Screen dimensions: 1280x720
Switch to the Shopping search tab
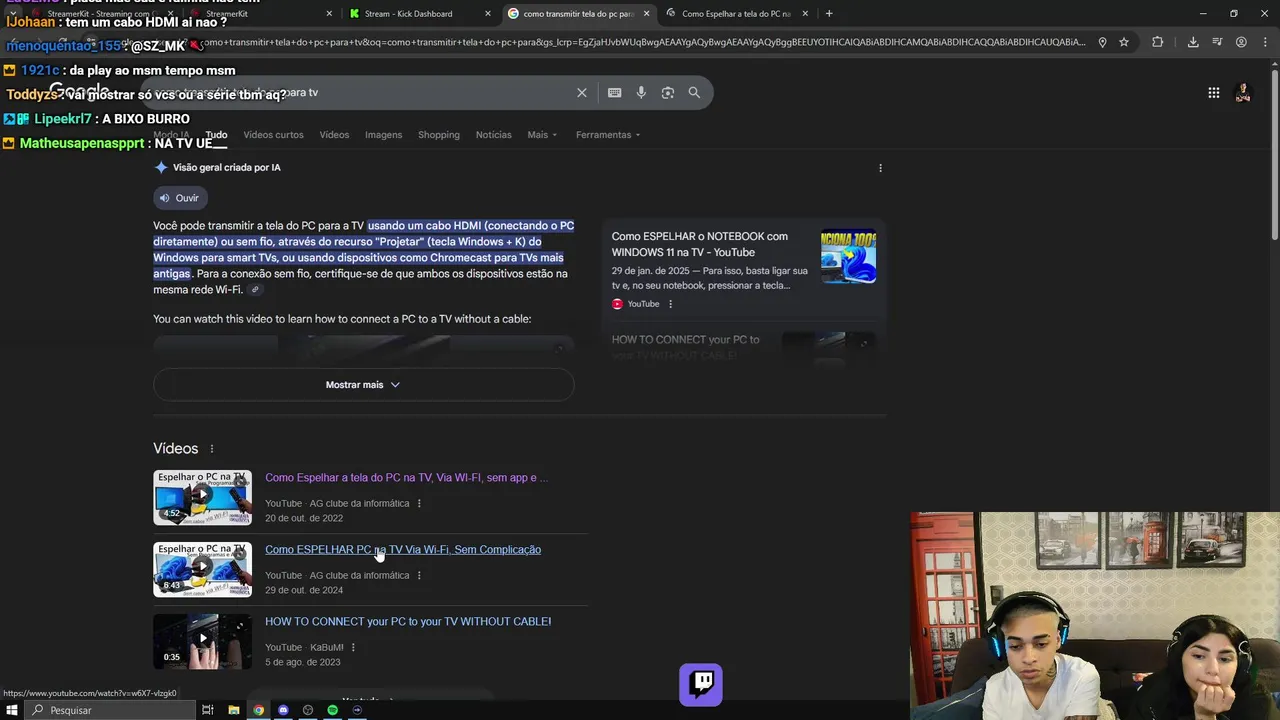click(x=439, y=135)
